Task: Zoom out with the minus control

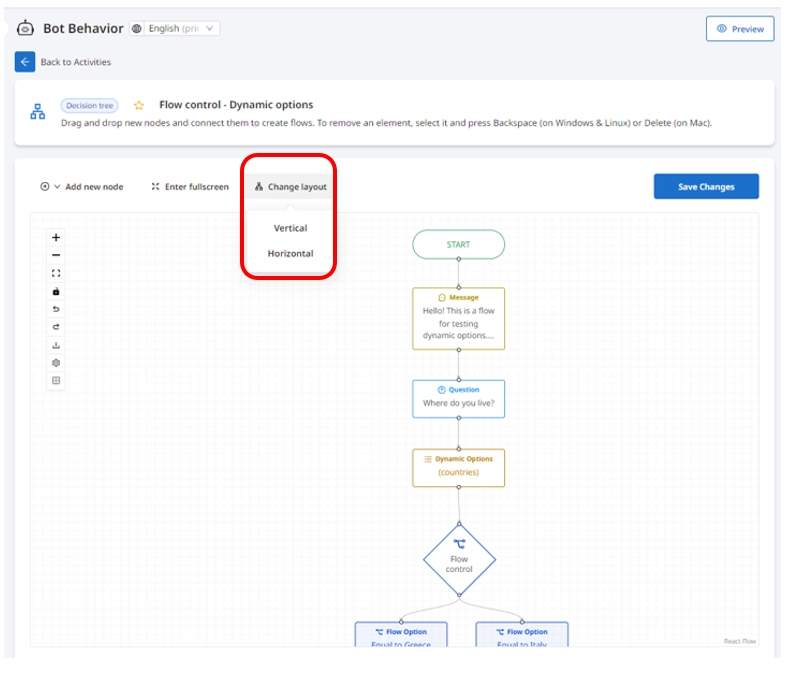Action: tap(56, 255)
